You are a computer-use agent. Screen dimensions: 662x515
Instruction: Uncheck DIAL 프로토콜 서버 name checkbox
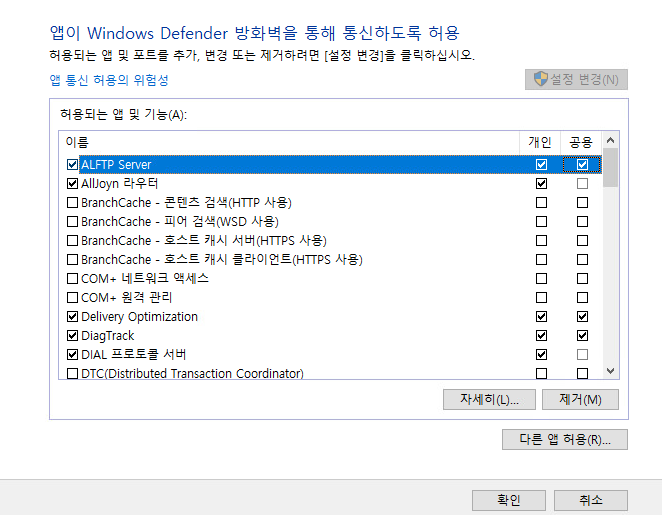click(72, 355)
